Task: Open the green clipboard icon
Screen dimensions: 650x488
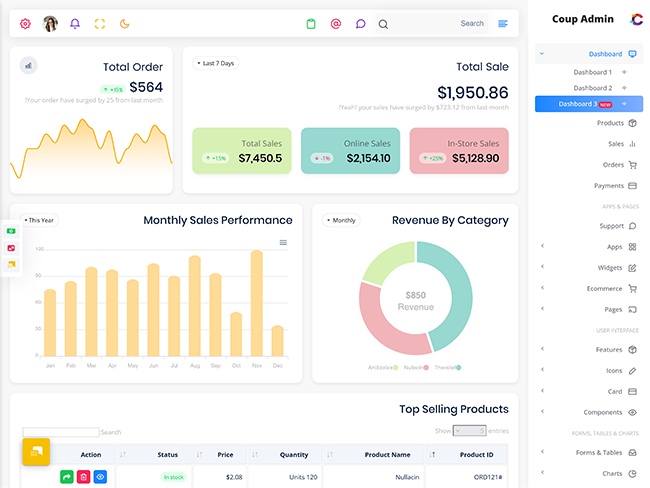Action: coord(311,23)
